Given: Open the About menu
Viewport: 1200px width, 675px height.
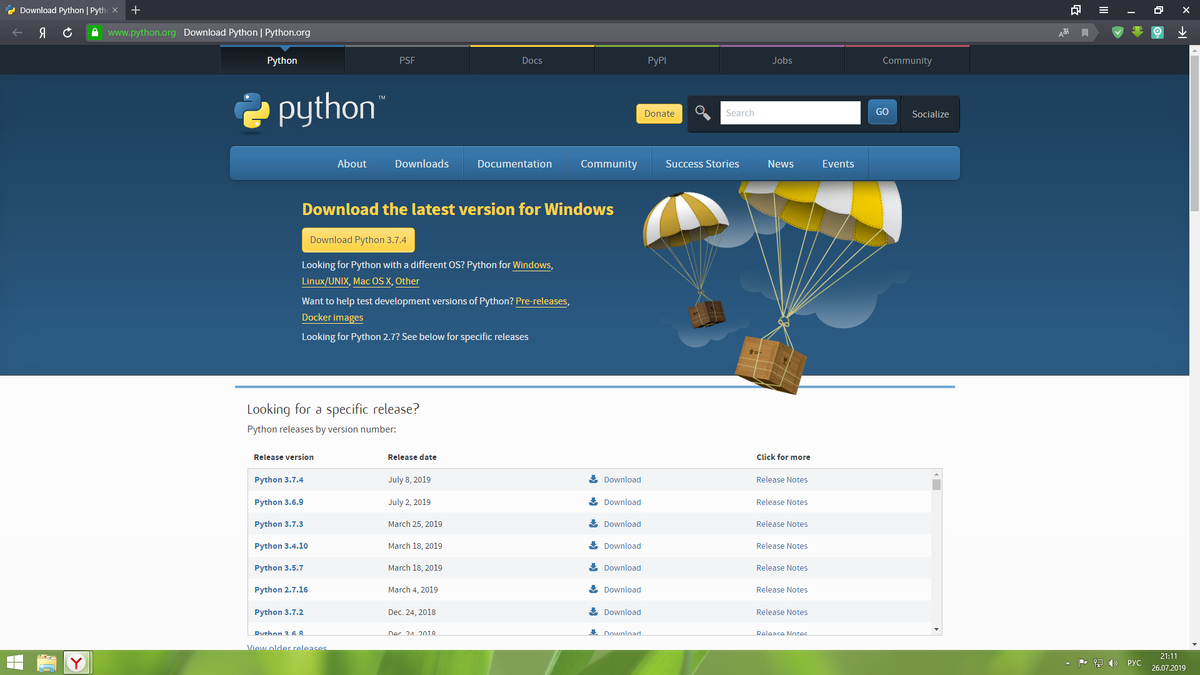Looking at the screenshot, I should pyautogui.click(x=352, y=164).
